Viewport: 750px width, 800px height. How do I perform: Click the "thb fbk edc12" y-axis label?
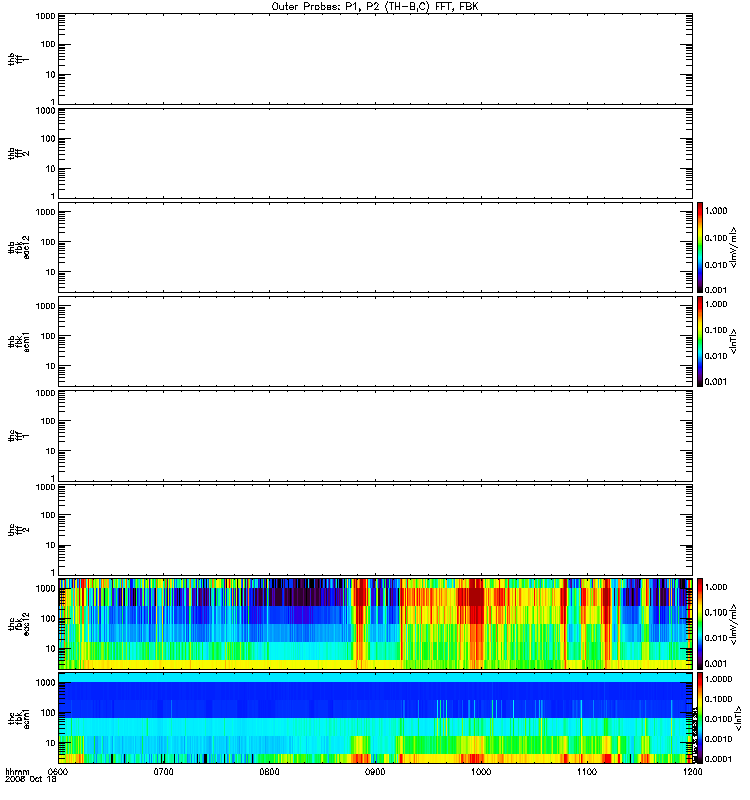tap(19, 247)
